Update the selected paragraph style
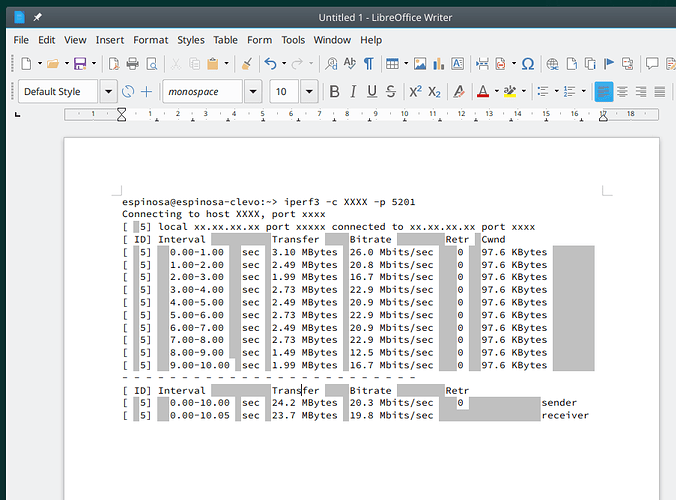676x500 pixels. point(128,91)
